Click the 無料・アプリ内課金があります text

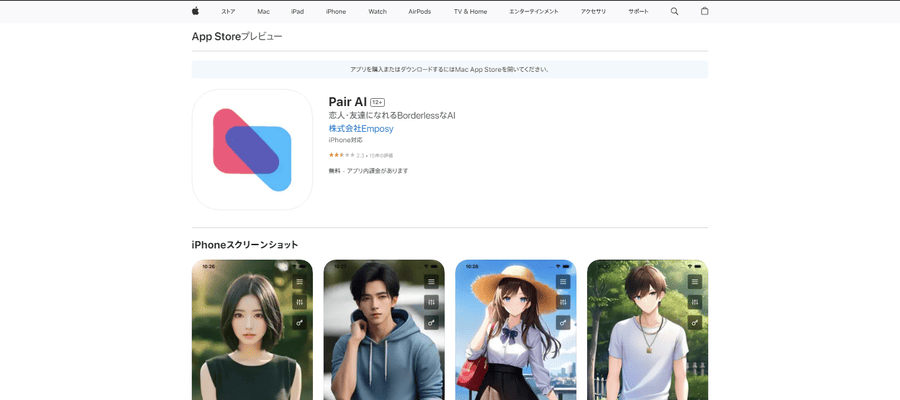368,171
